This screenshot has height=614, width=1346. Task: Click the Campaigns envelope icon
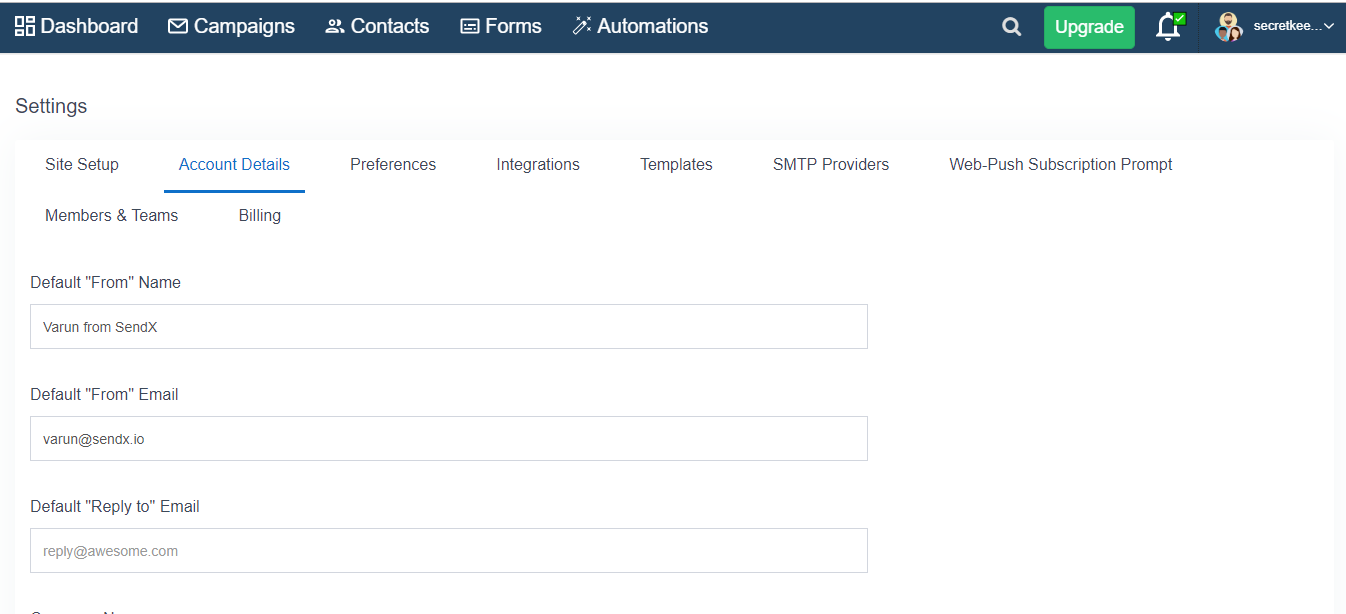coord(178,27)
